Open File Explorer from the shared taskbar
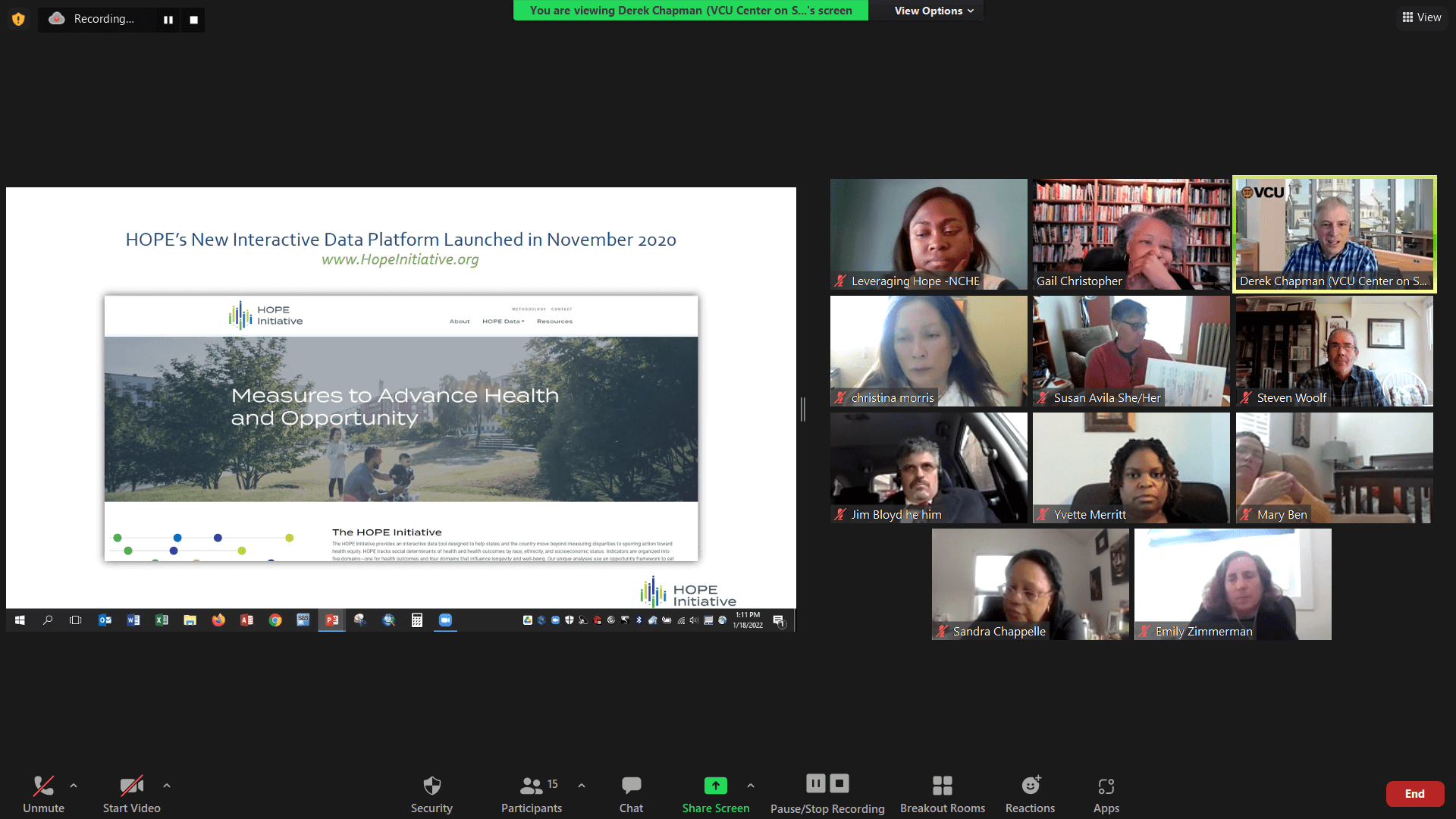 (x=190, y=620)
